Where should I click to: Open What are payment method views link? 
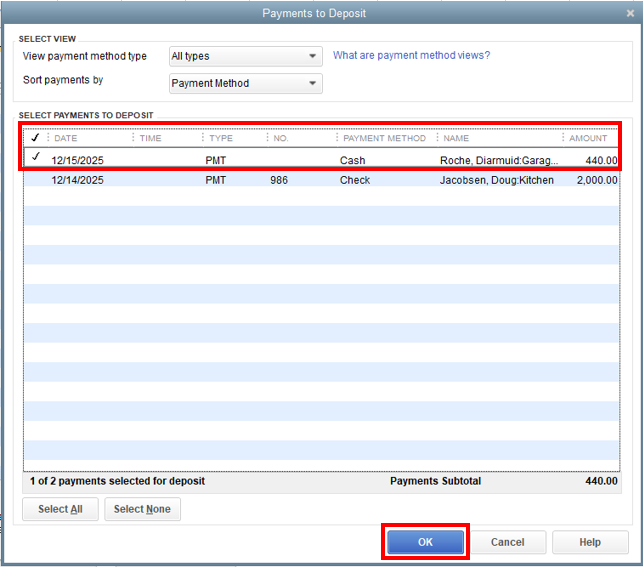click(411, 55)
